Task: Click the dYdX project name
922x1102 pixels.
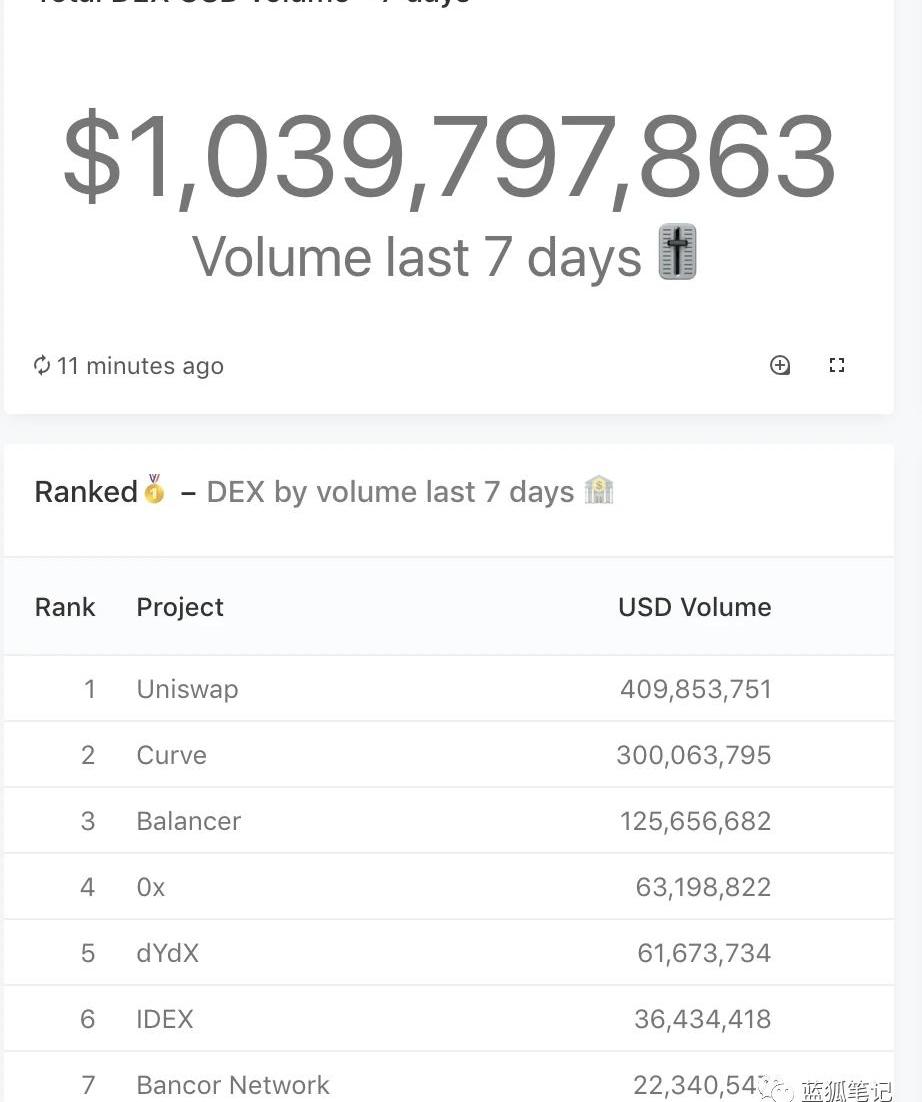Action: tap(167, 953)
